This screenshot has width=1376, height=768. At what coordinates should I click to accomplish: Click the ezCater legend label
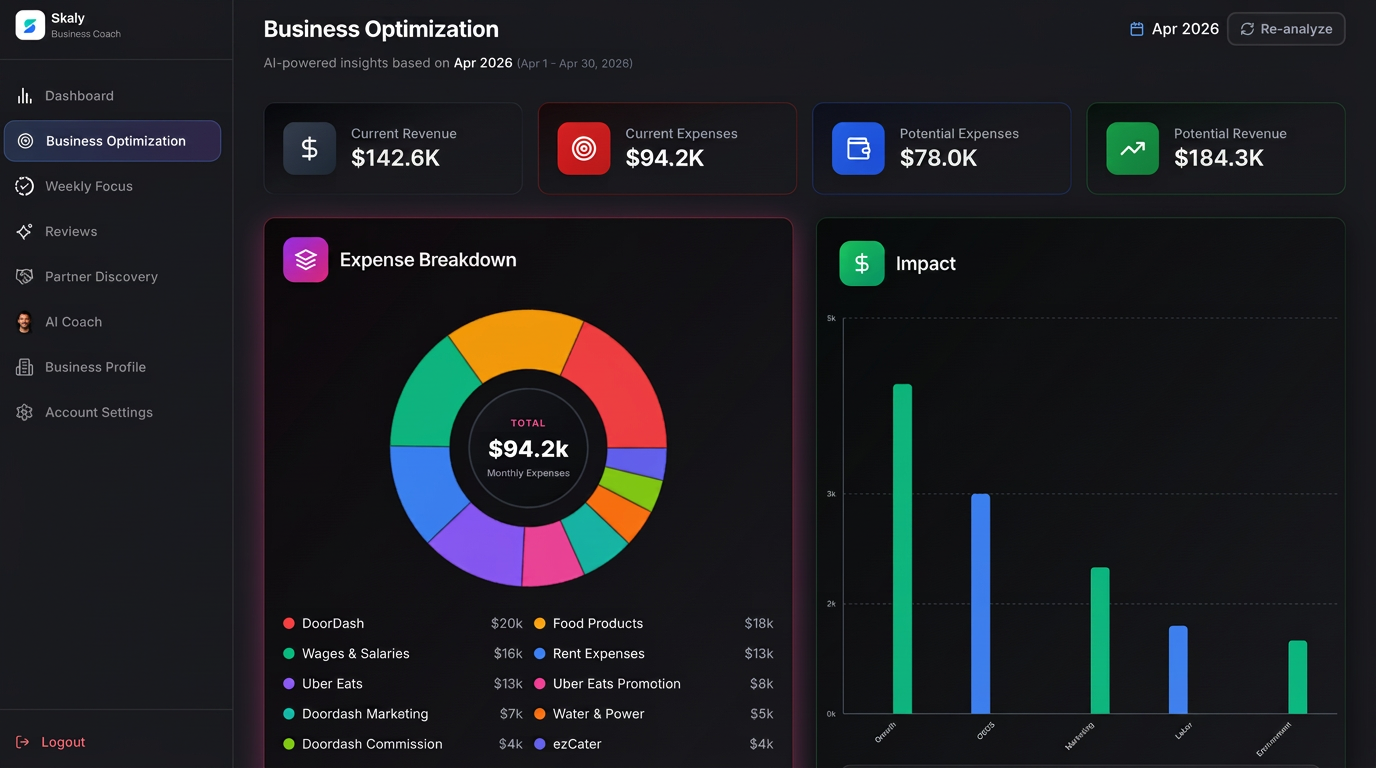577,744
